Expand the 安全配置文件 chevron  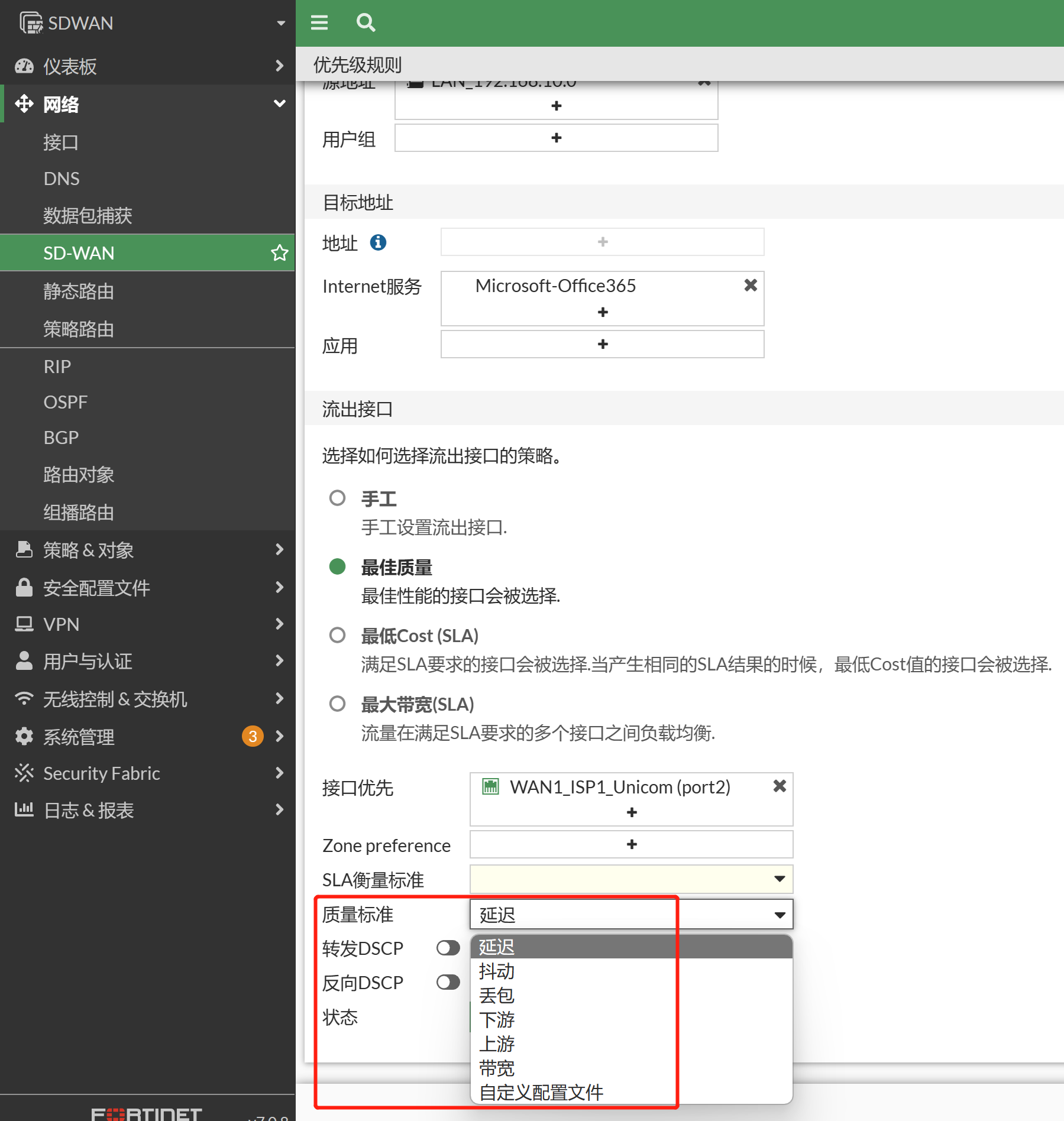coord(280,587)
